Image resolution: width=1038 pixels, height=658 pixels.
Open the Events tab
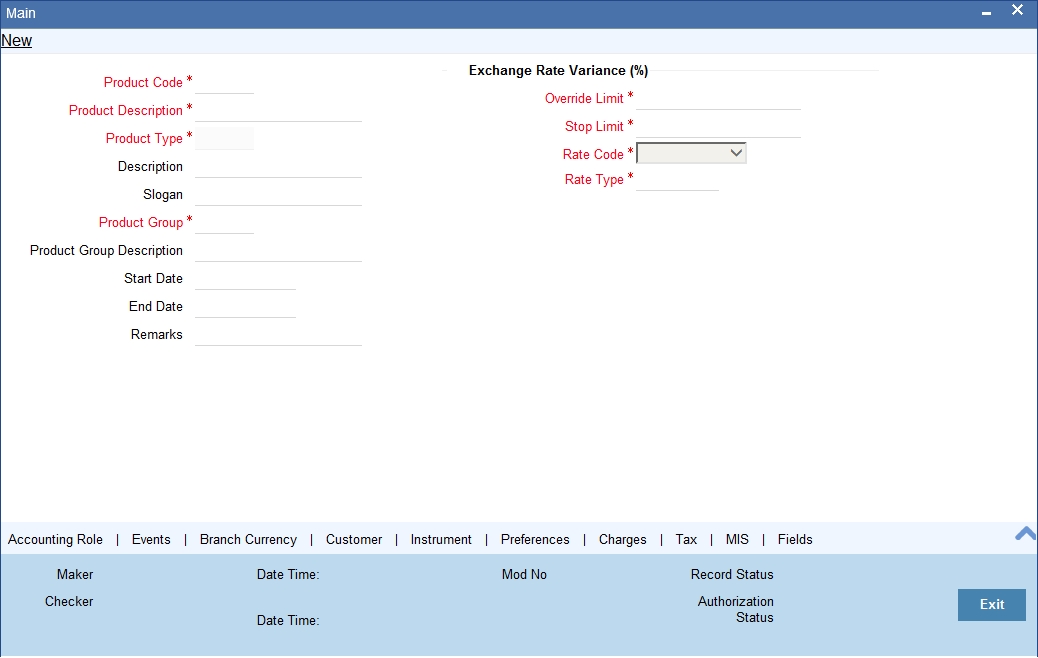click(x=151, y=539)
